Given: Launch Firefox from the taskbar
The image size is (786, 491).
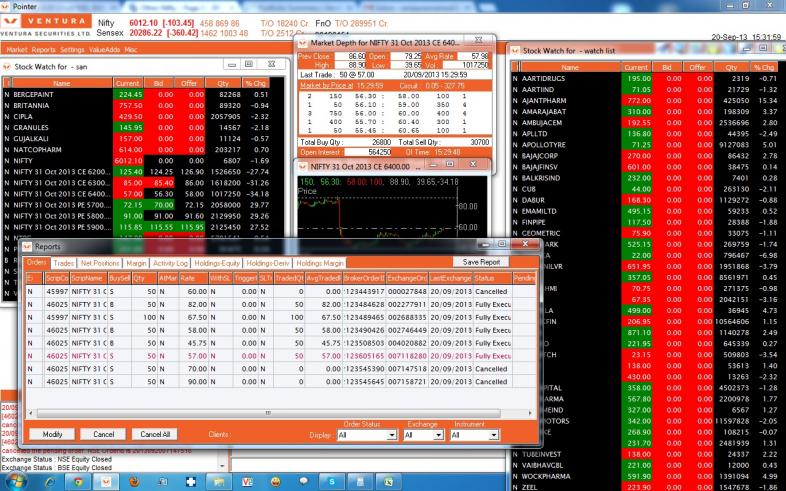Looking at the screenshot, I should click(134, 482).
